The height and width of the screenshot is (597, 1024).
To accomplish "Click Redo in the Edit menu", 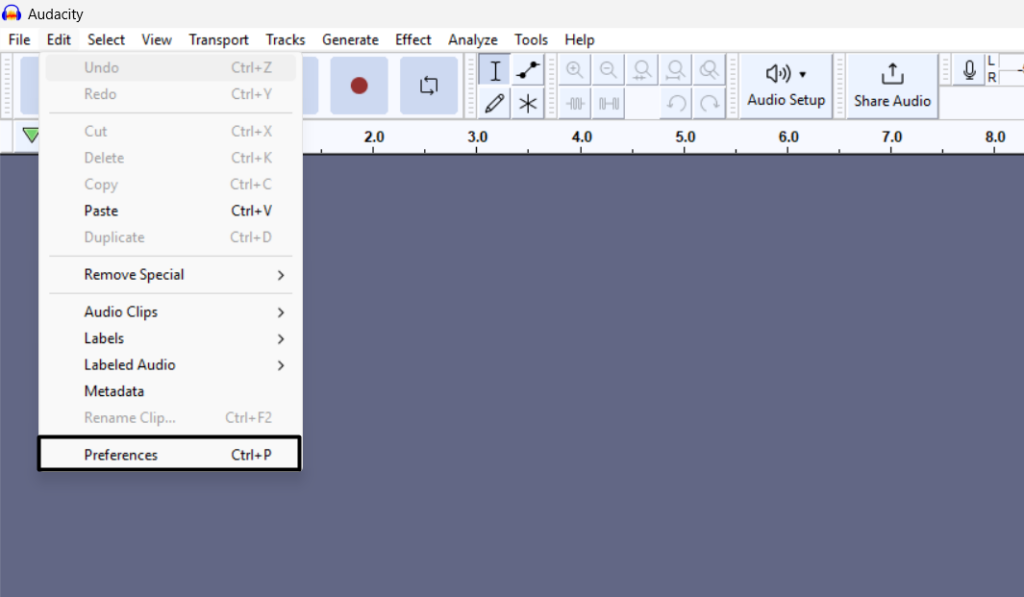I will coord(170,94).
